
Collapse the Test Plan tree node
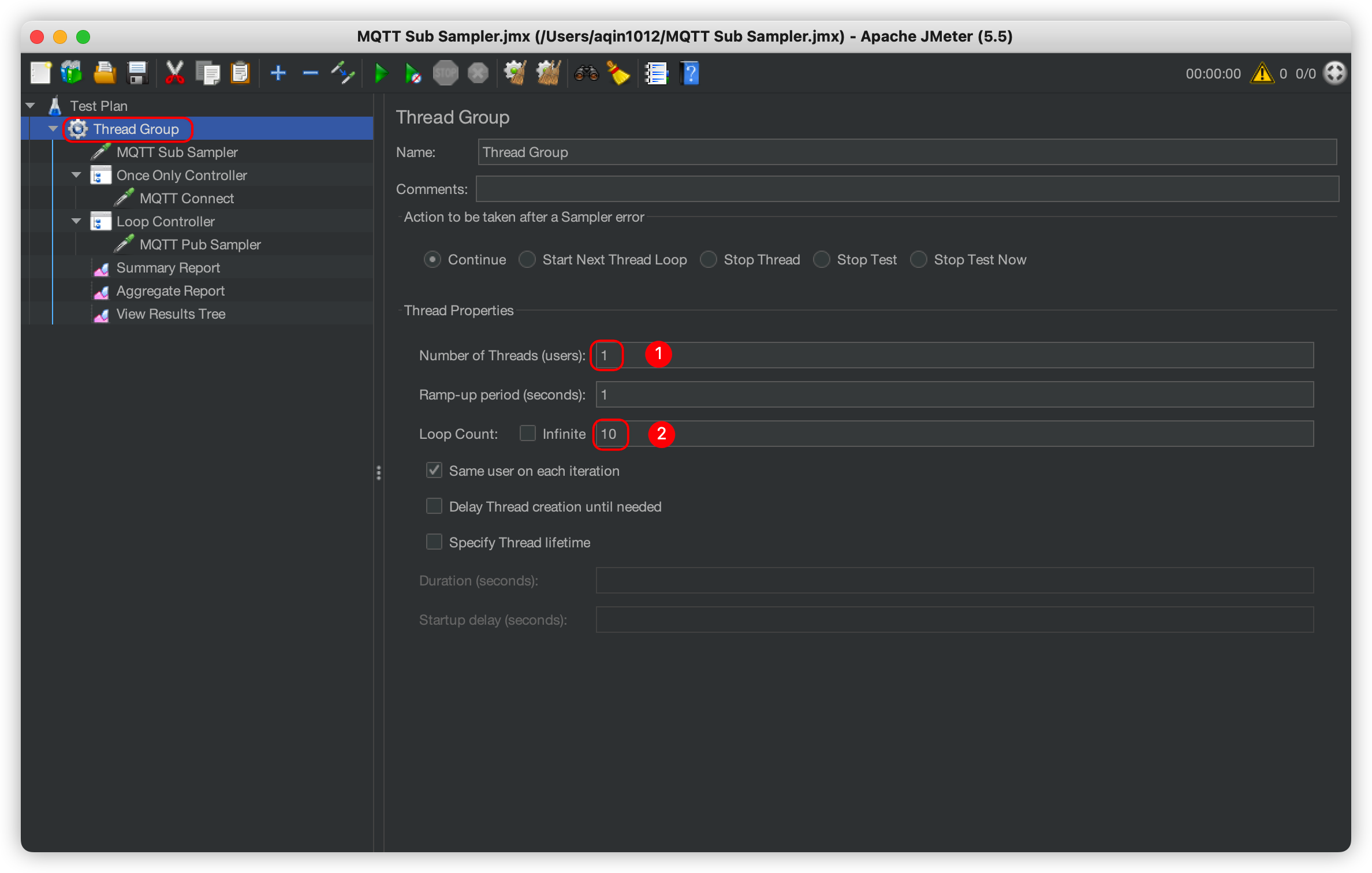coord(29,105)
